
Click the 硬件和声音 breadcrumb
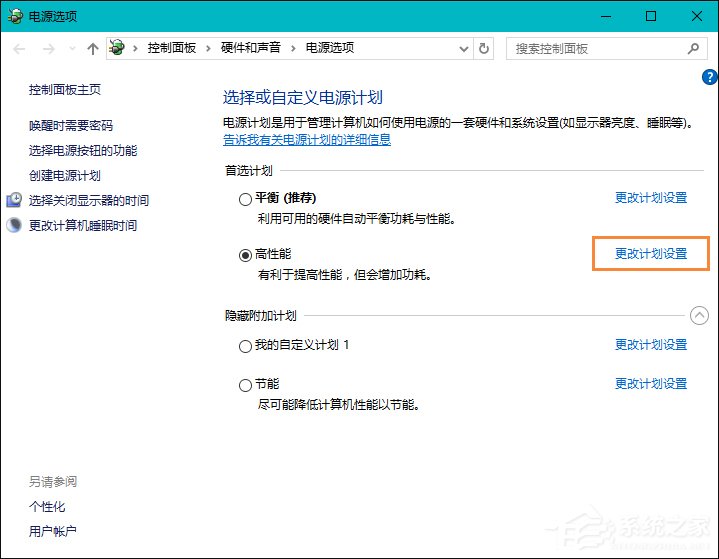(250, 48)
